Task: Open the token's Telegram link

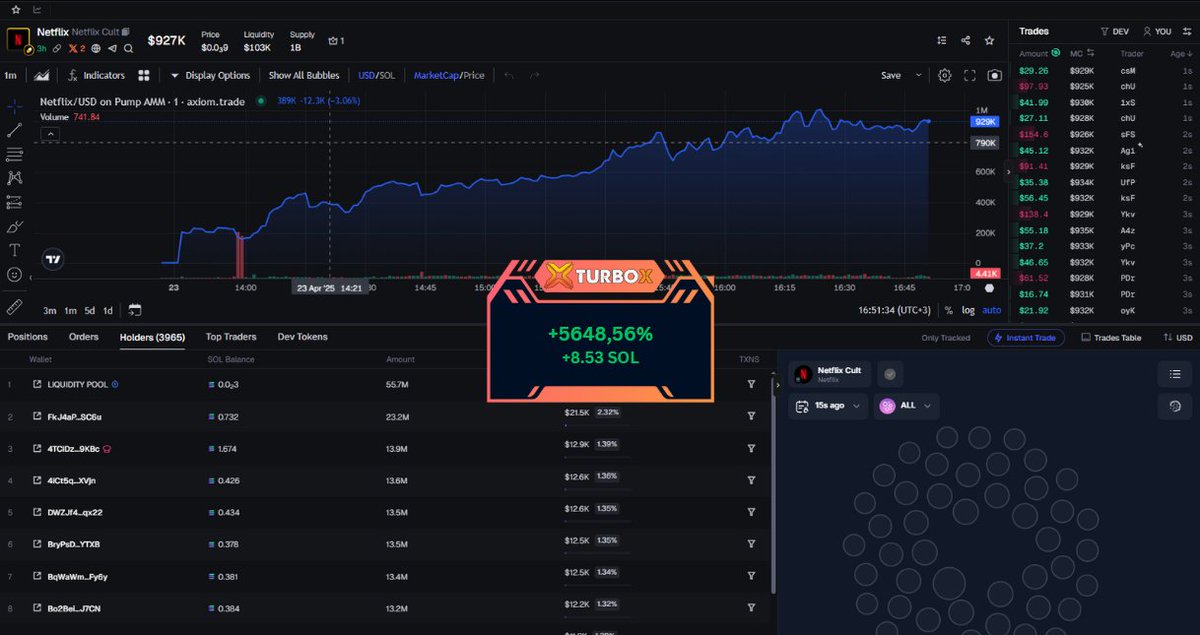Action: pyautogui.click(x=111, y=48)
